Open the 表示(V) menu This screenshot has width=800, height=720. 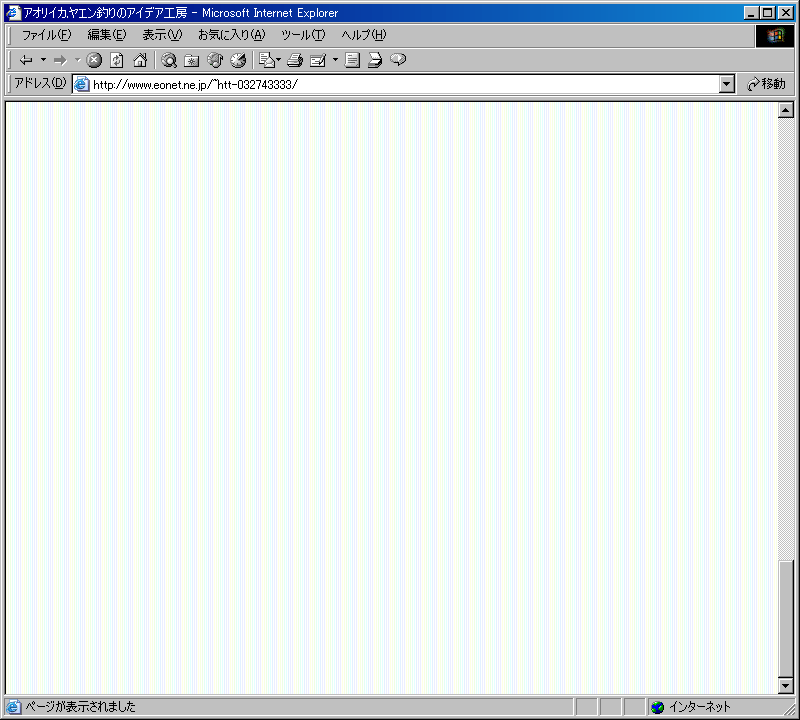pos(162,35)
